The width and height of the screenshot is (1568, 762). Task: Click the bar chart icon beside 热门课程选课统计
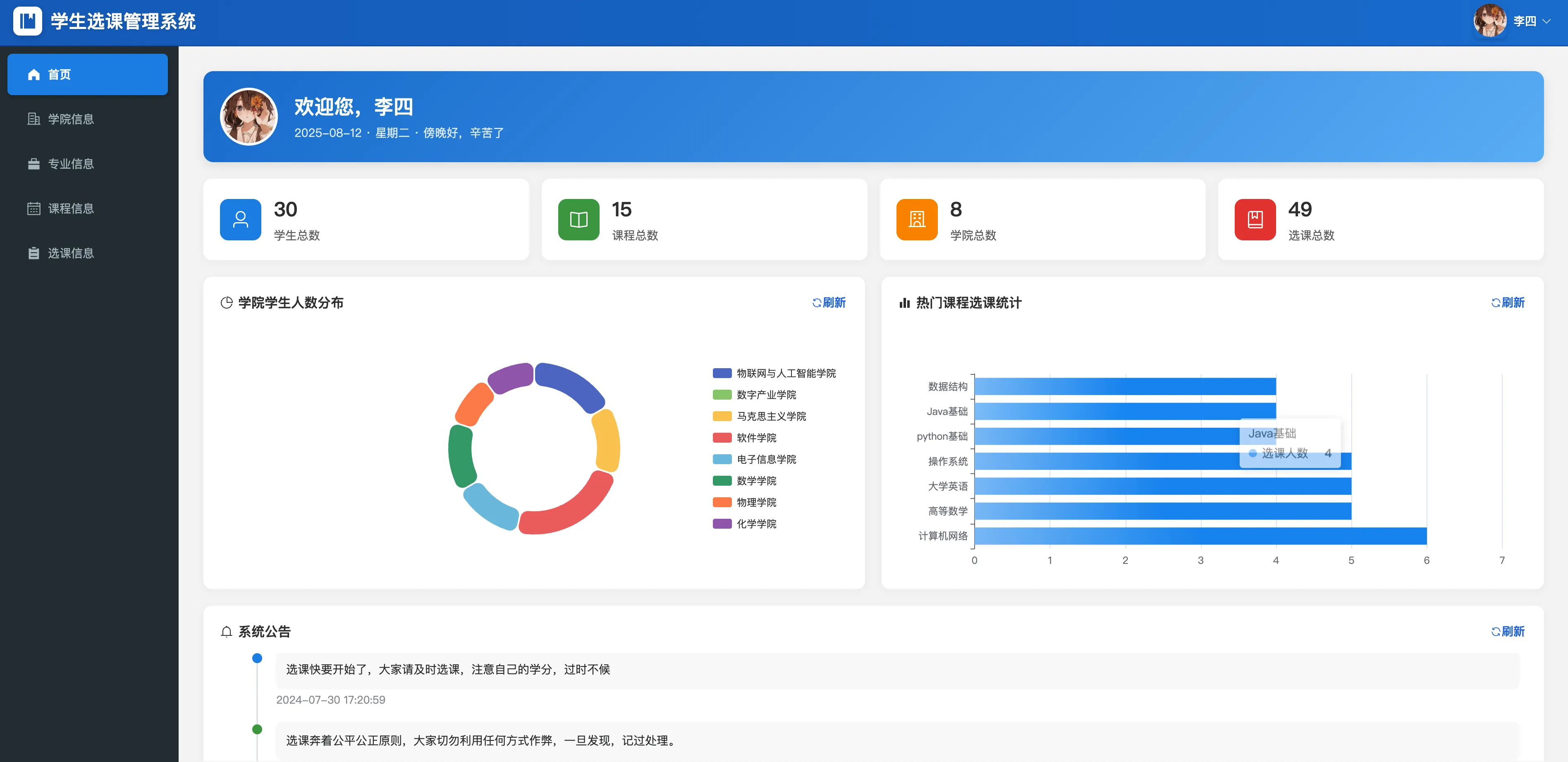pos(904,303)
